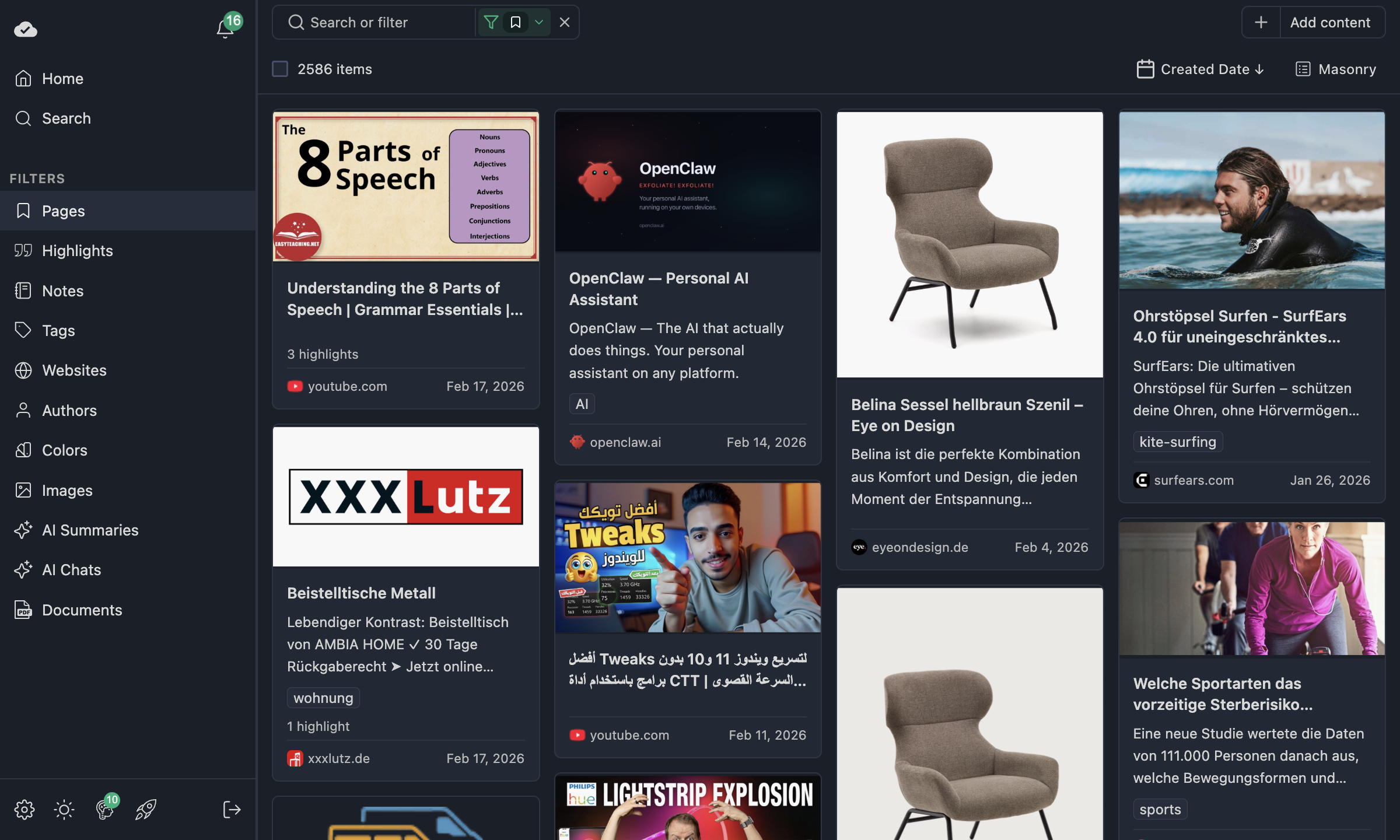
Task: Click the AI tag on the OpenClaw card
Action: (x=582, y=403)
